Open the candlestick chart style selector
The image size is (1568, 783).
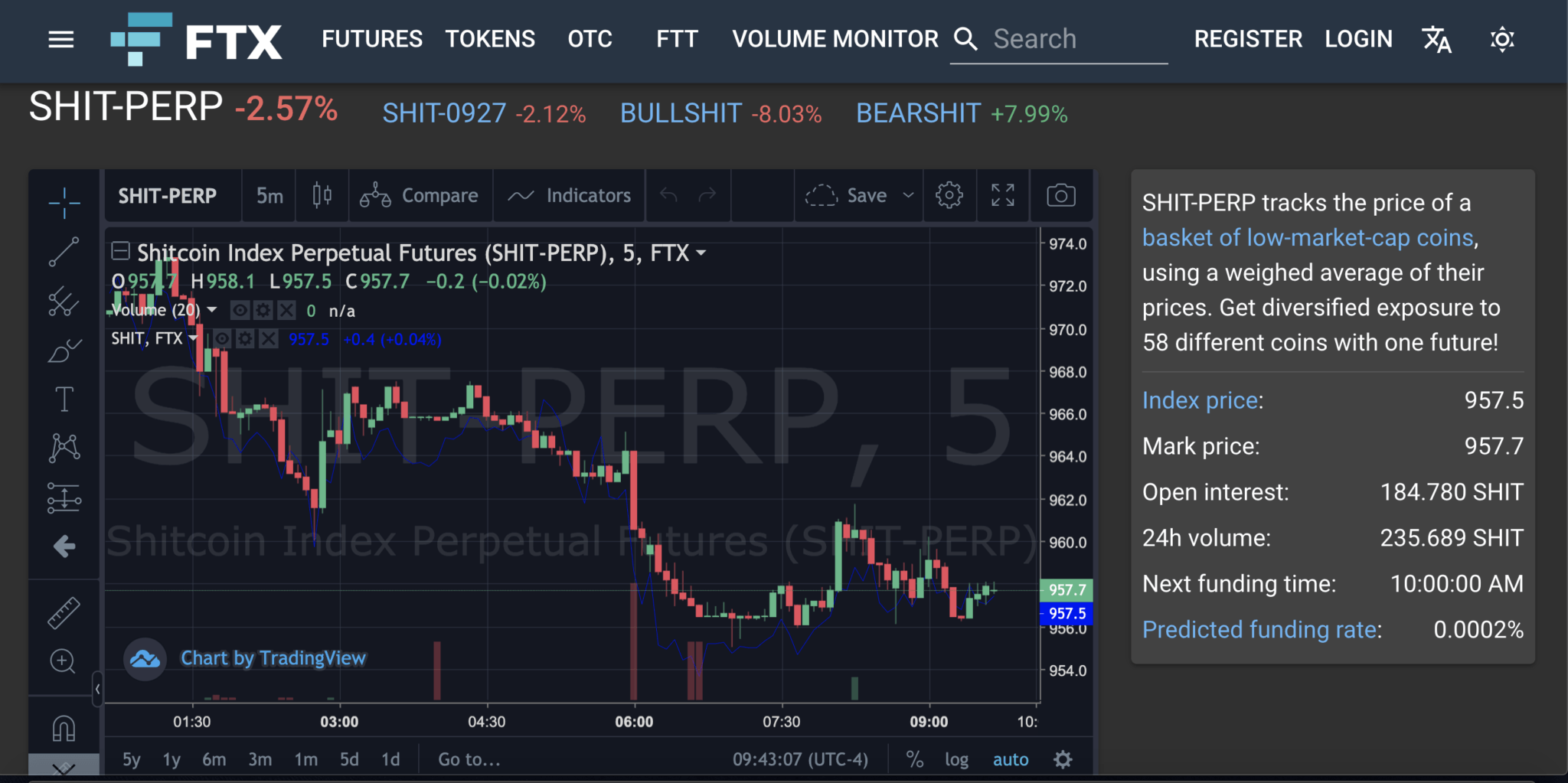pos(322,196)
